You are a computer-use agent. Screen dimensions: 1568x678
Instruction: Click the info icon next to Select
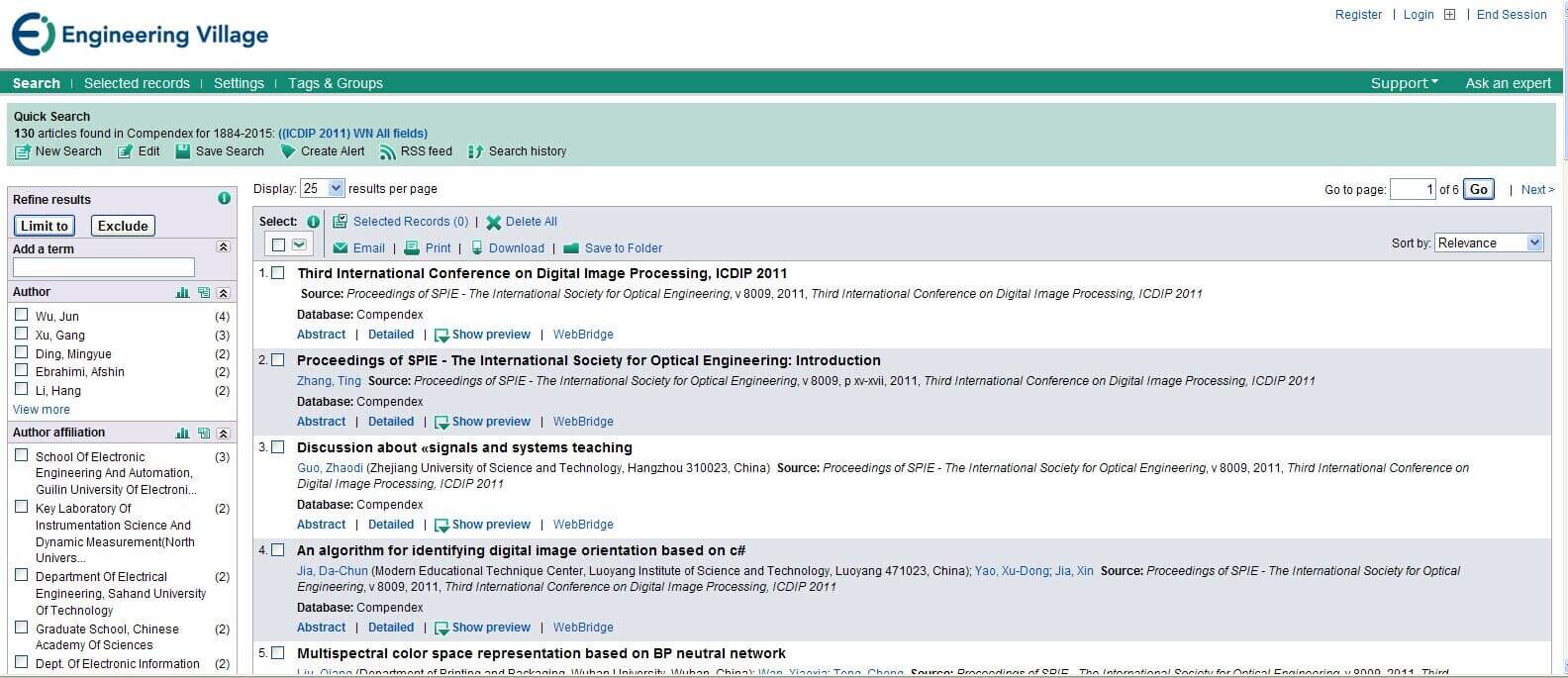tap(313, 222)
